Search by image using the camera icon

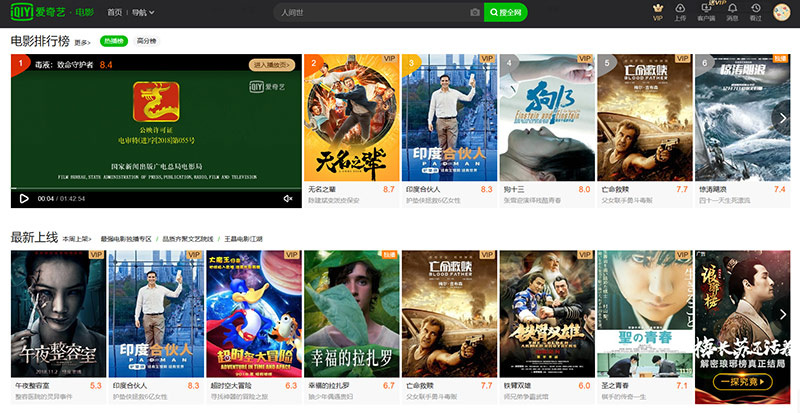(475, 12)
